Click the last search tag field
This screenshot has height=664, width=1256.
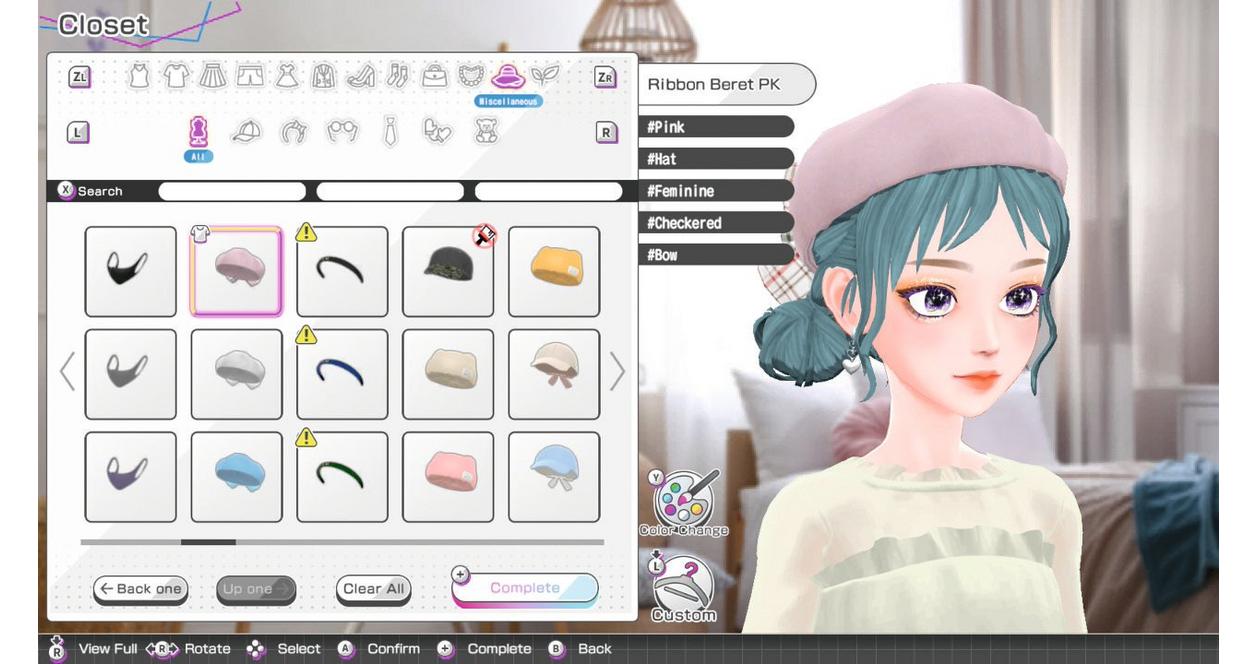click(x=548, y=191)
